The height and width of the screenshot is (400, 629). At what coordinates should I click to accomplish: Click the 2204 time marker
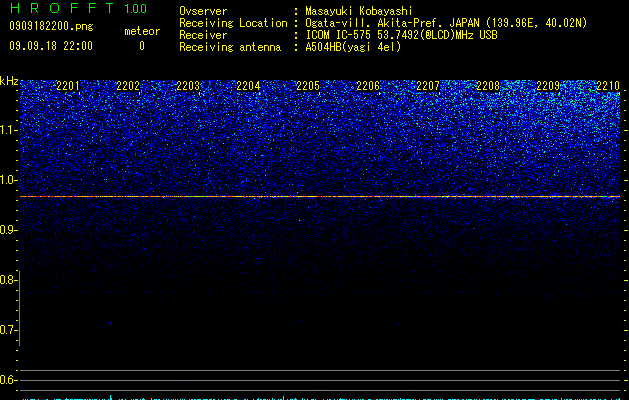248,85
